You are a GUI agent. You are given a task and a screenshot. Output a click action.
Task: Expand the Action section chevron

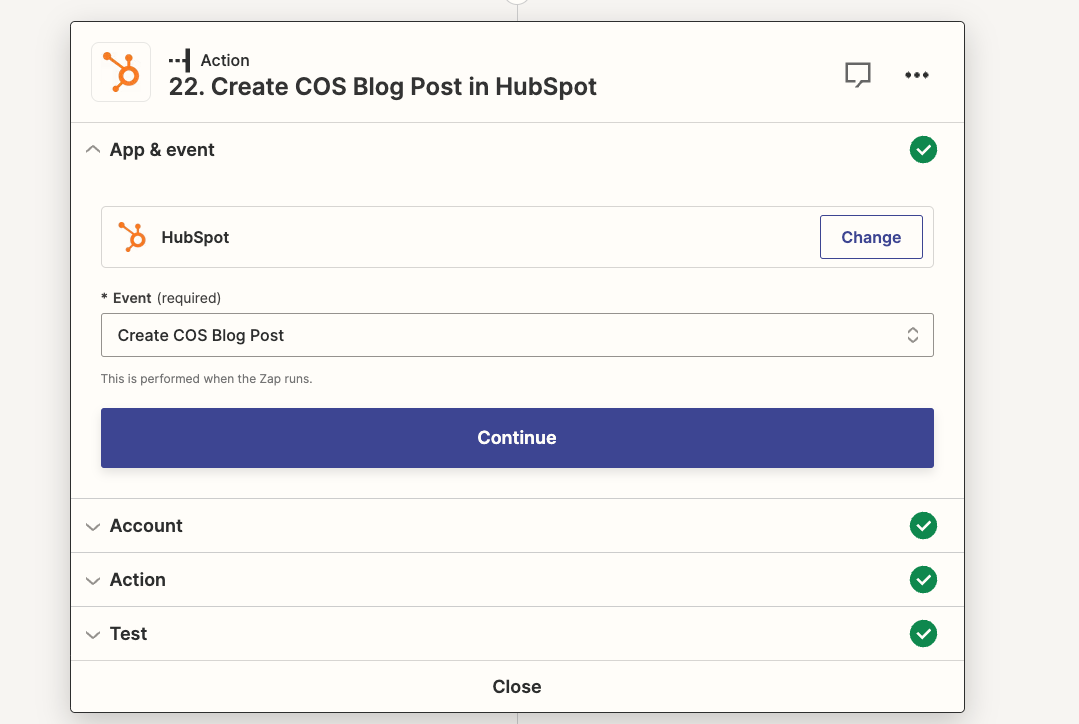coord(93,580)
